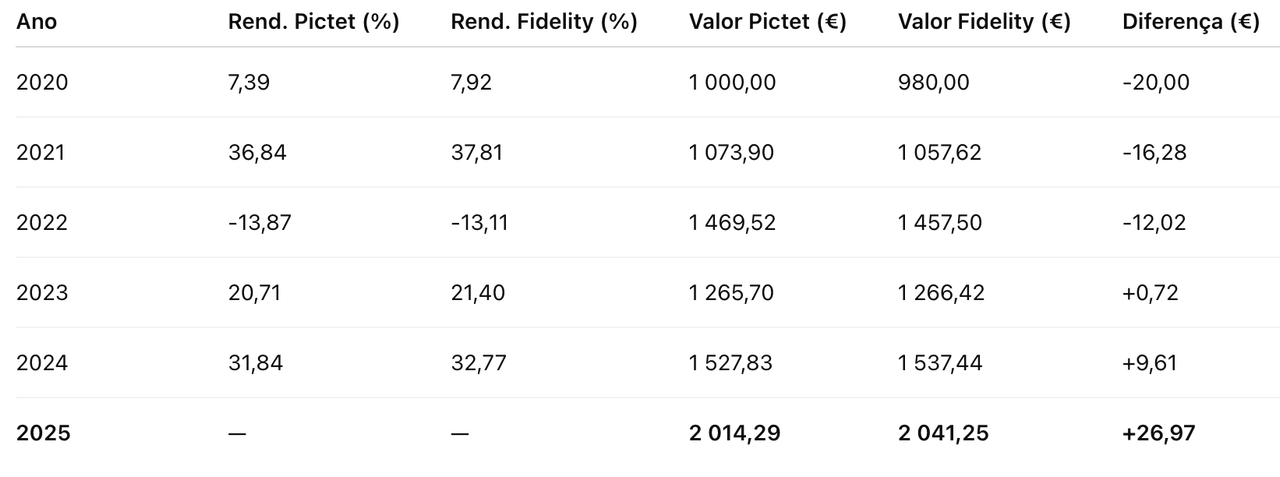Screen dimensions: 1280x477
Task: Click the 1 537,44 Fidelity value
Action: coord(940,362)
